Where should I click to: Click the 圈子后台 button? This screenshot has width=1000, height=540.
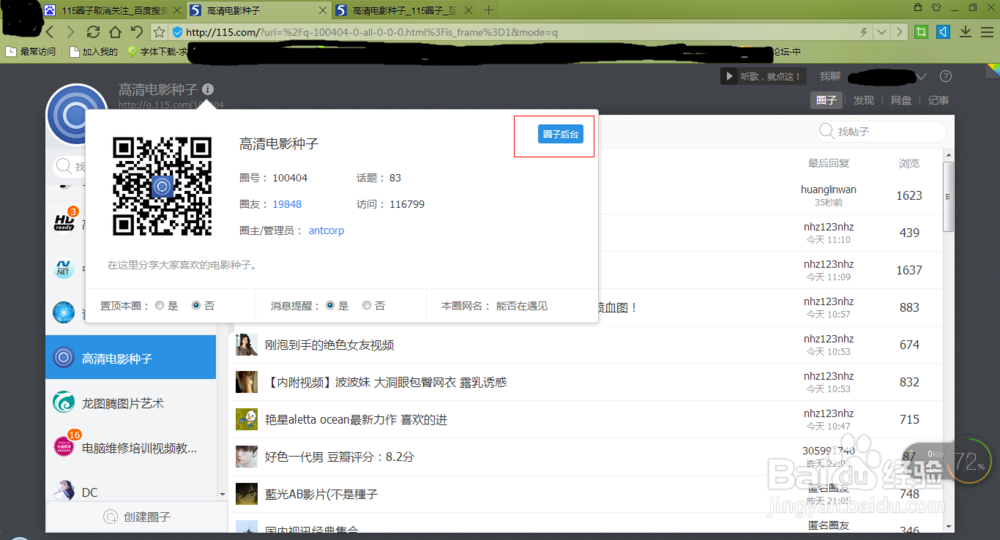coord(560,134)
